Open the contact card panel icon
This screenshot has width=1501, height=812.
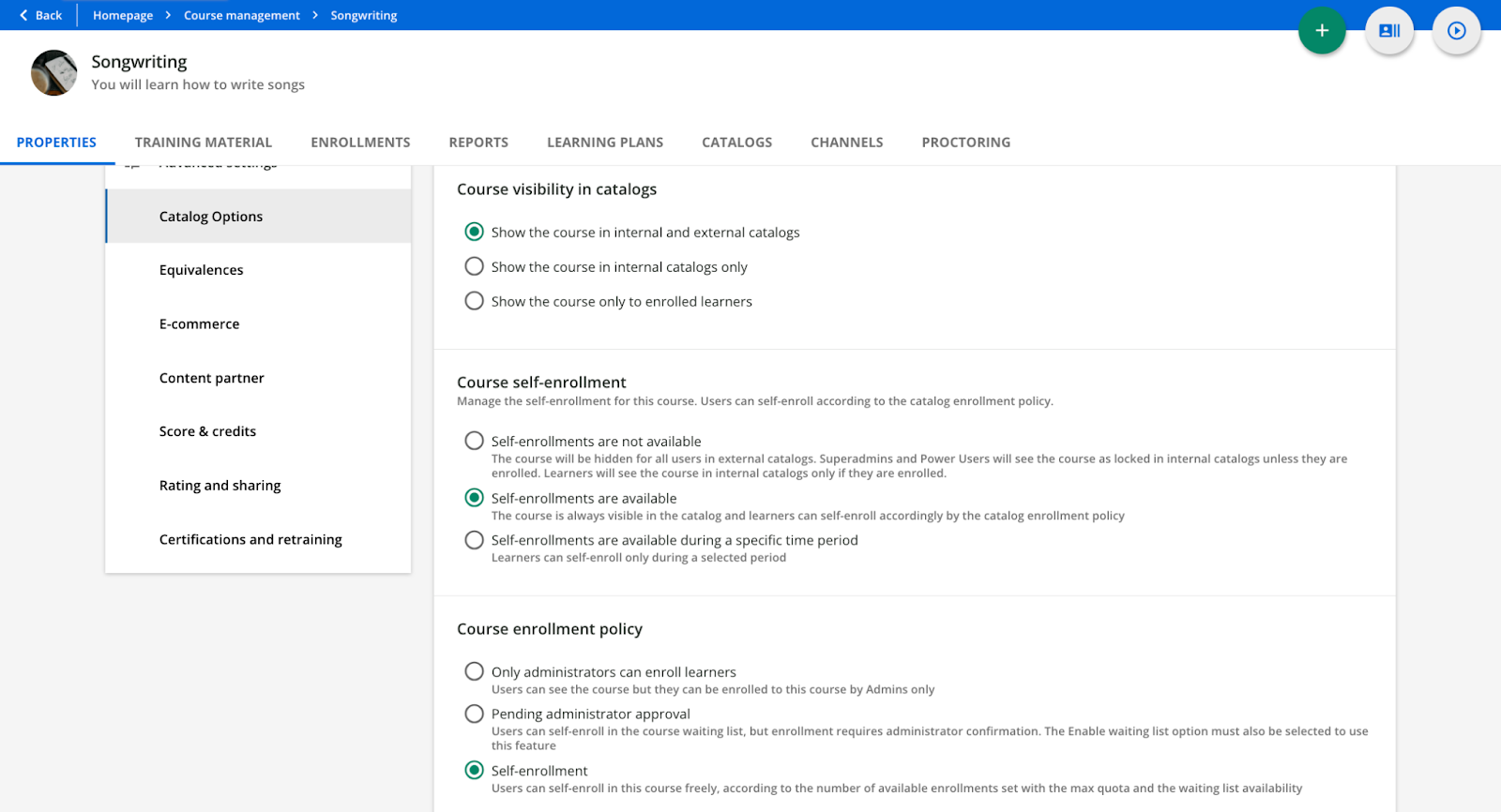pos(1388,31)
